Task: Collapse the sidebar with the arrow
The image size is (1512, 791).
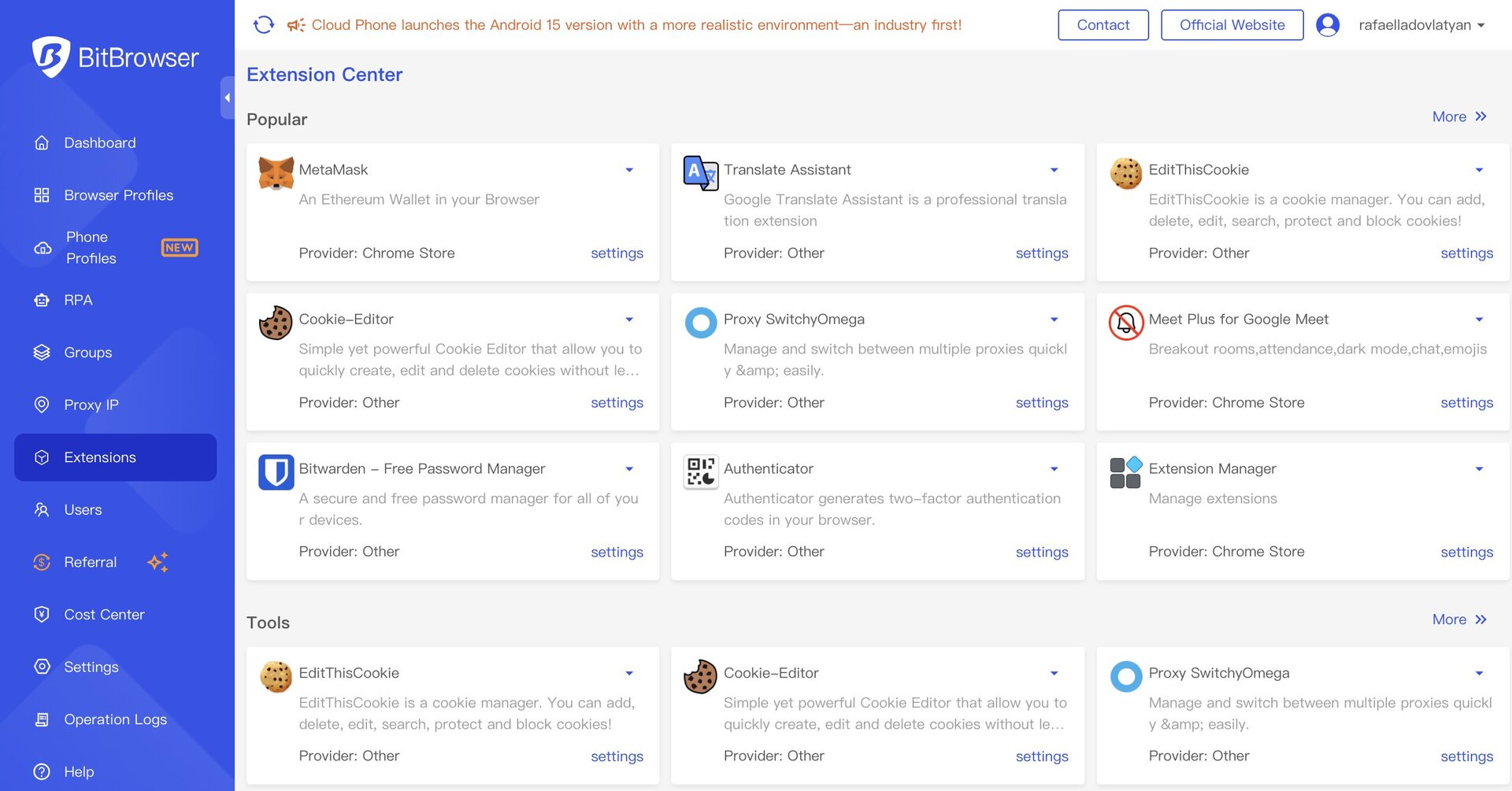Action: point(227,97)
